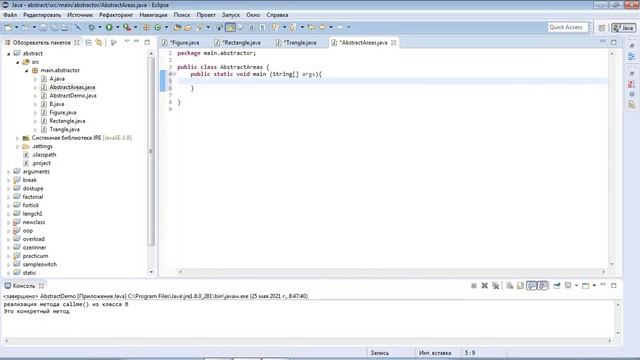Image resolution: width=640 pixels, height=360 pixels.
Task: Toggle Pin Console
Action: (x=557, y=286)
